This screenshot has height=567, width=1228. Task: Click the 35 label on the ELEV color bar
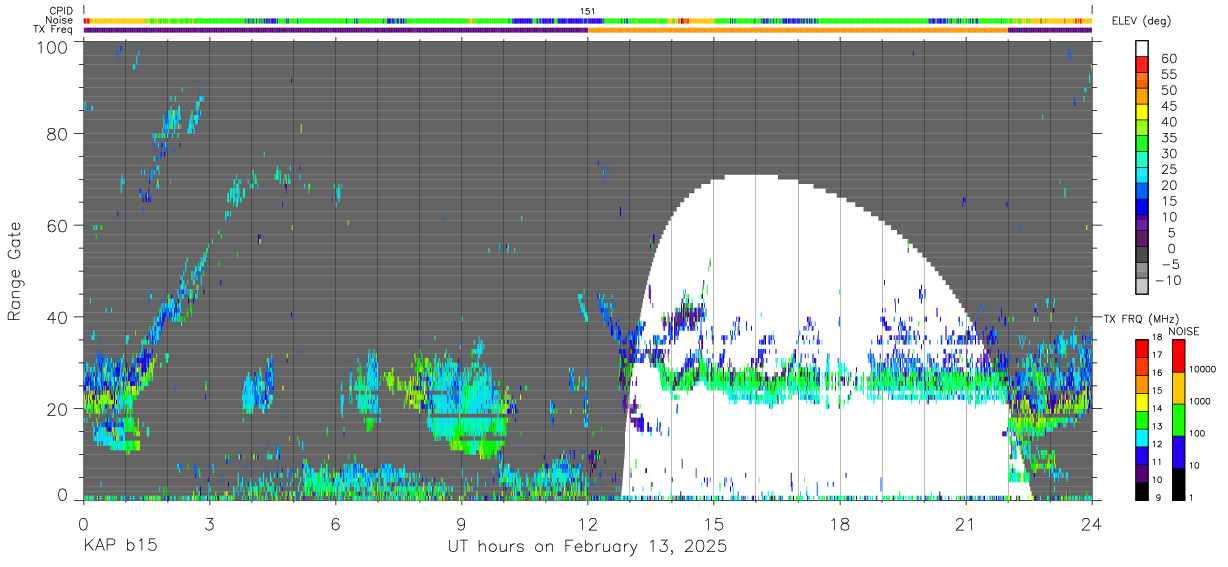tap(1168, 137)
